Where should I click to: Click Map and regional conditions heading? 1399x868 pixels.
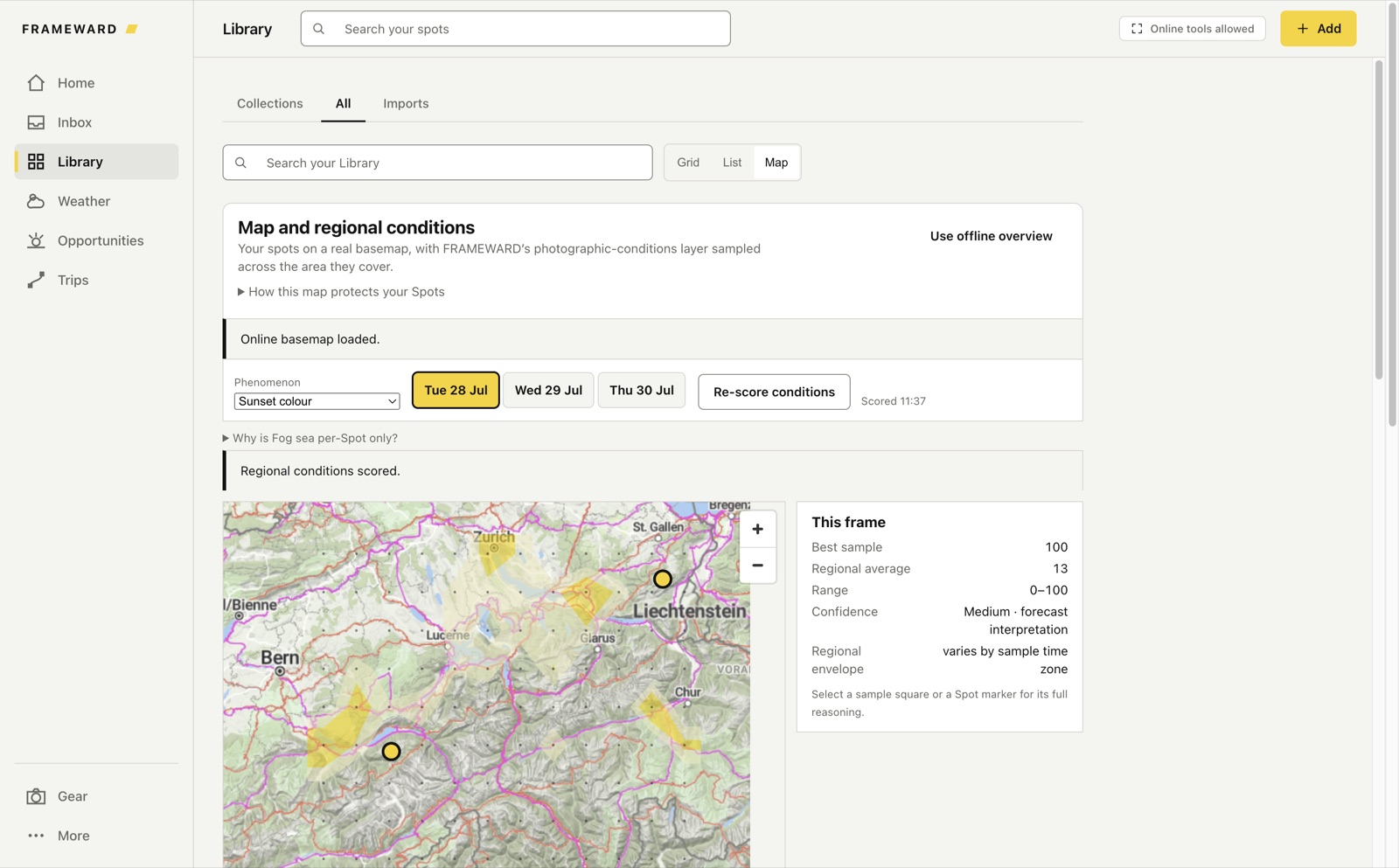[356, 227]
